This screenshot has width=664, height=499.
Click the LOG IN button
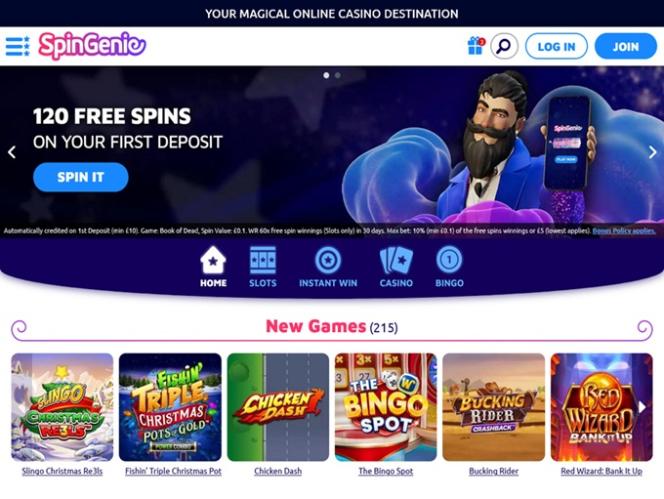click(x=556, y=46)
